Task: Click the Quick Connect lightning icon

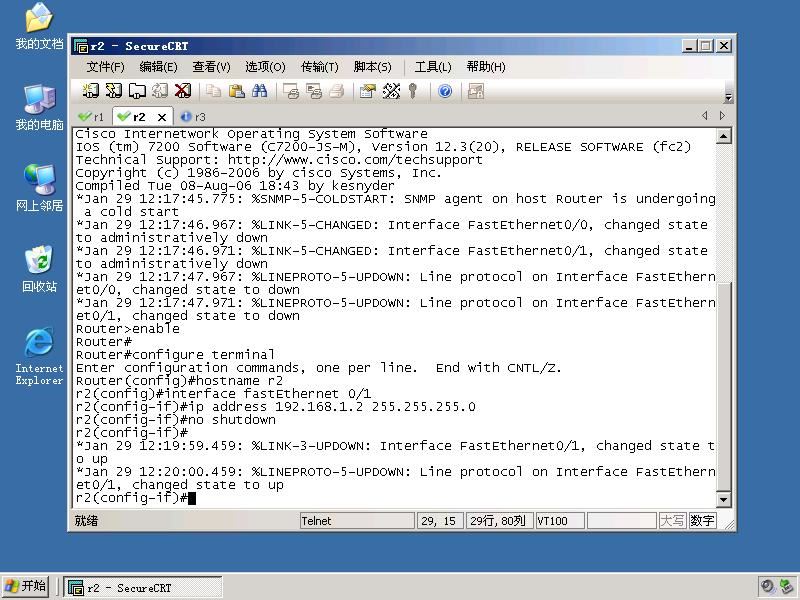Action: click(113, 91)
